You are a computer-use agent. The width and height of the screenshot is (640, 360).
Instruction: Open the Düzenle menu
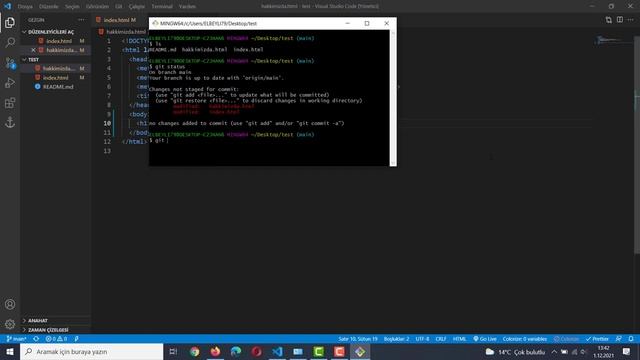[49, 7]
